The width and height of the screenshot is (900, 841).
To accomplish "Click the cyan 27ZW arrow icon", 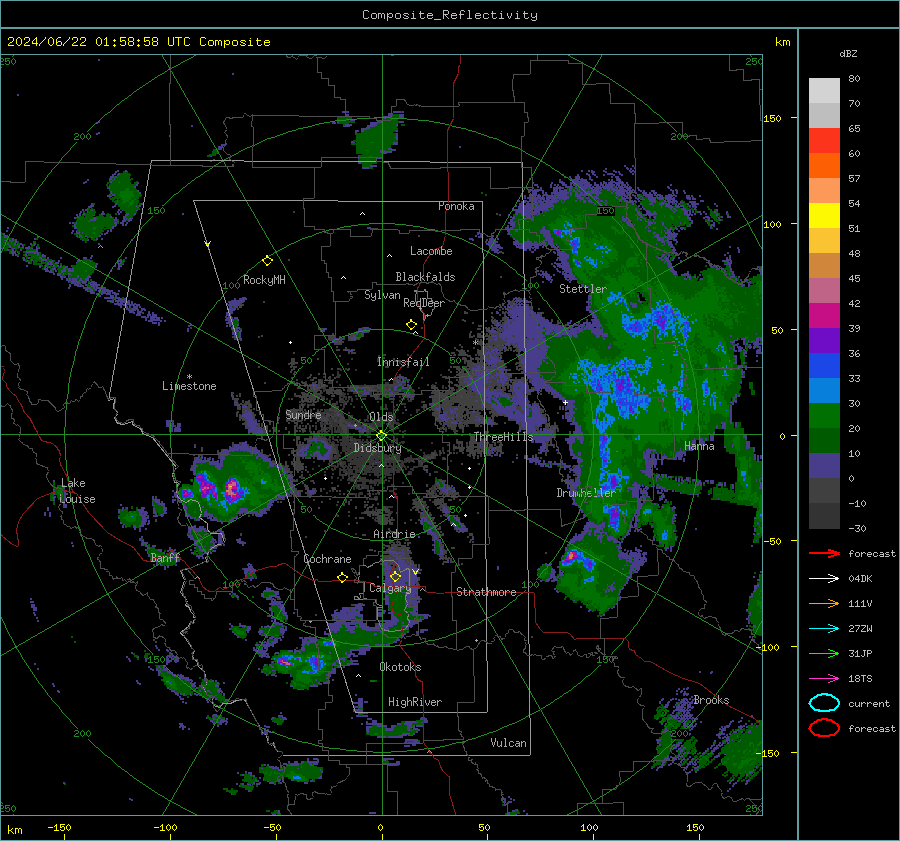I will click(824, 629).
